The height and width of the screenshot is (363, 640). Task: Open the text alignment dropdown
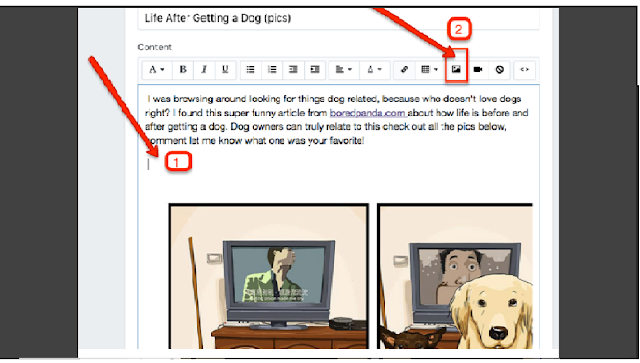point(344,69)
